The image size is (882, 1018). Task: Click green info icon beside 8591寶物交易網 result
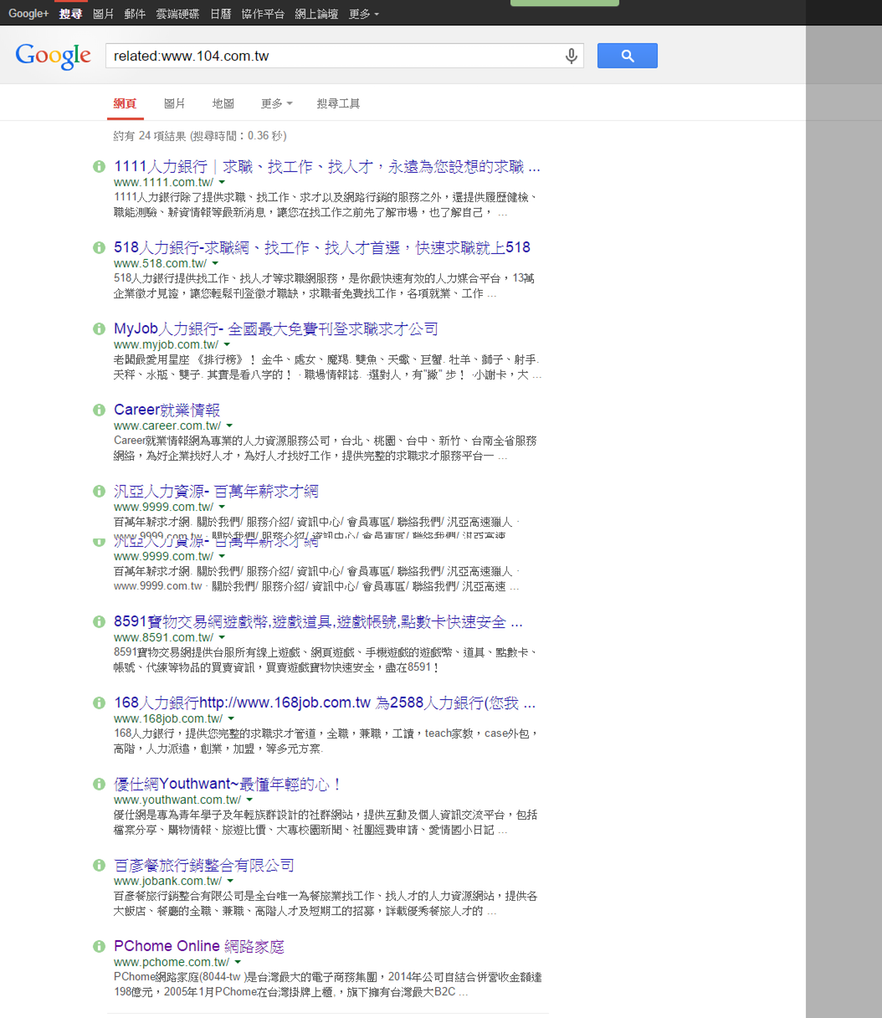tap(99, 622)
